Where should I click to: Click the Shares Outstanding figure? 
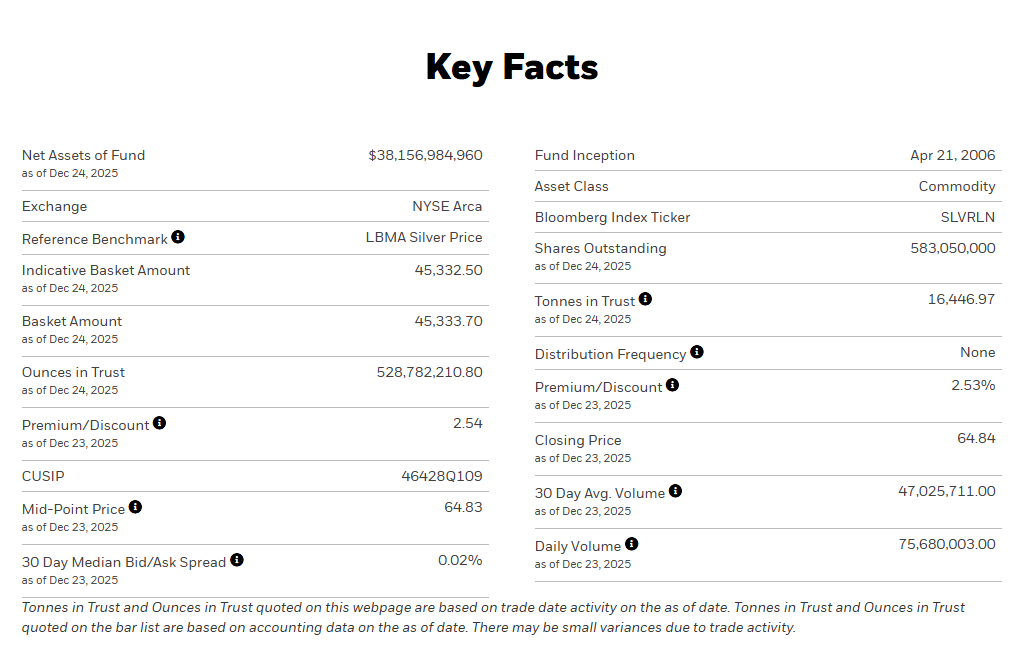[x=953, y=248]
